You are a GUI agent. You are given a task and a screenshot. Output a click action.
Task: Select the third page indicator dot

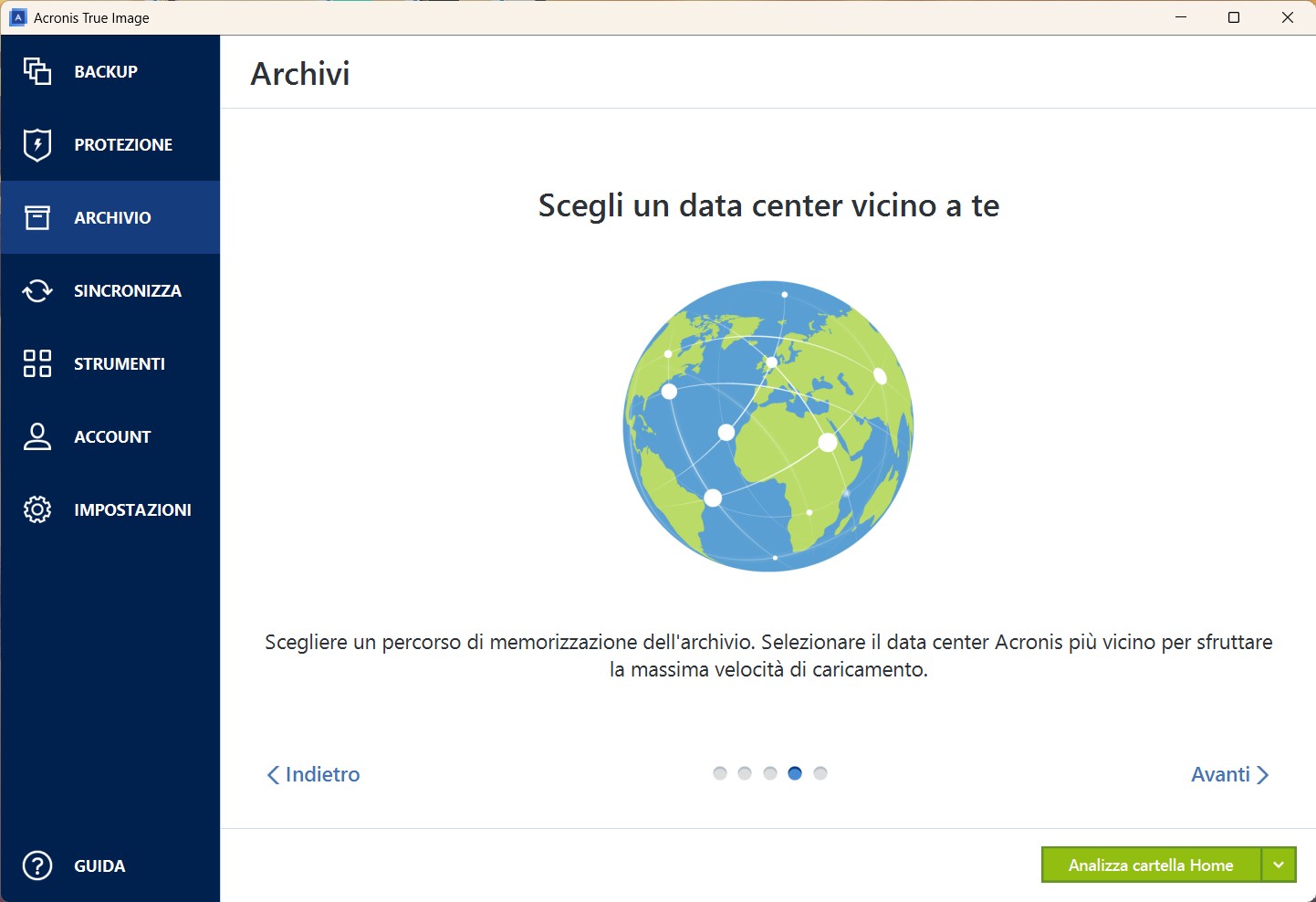[x=770, y=773]
